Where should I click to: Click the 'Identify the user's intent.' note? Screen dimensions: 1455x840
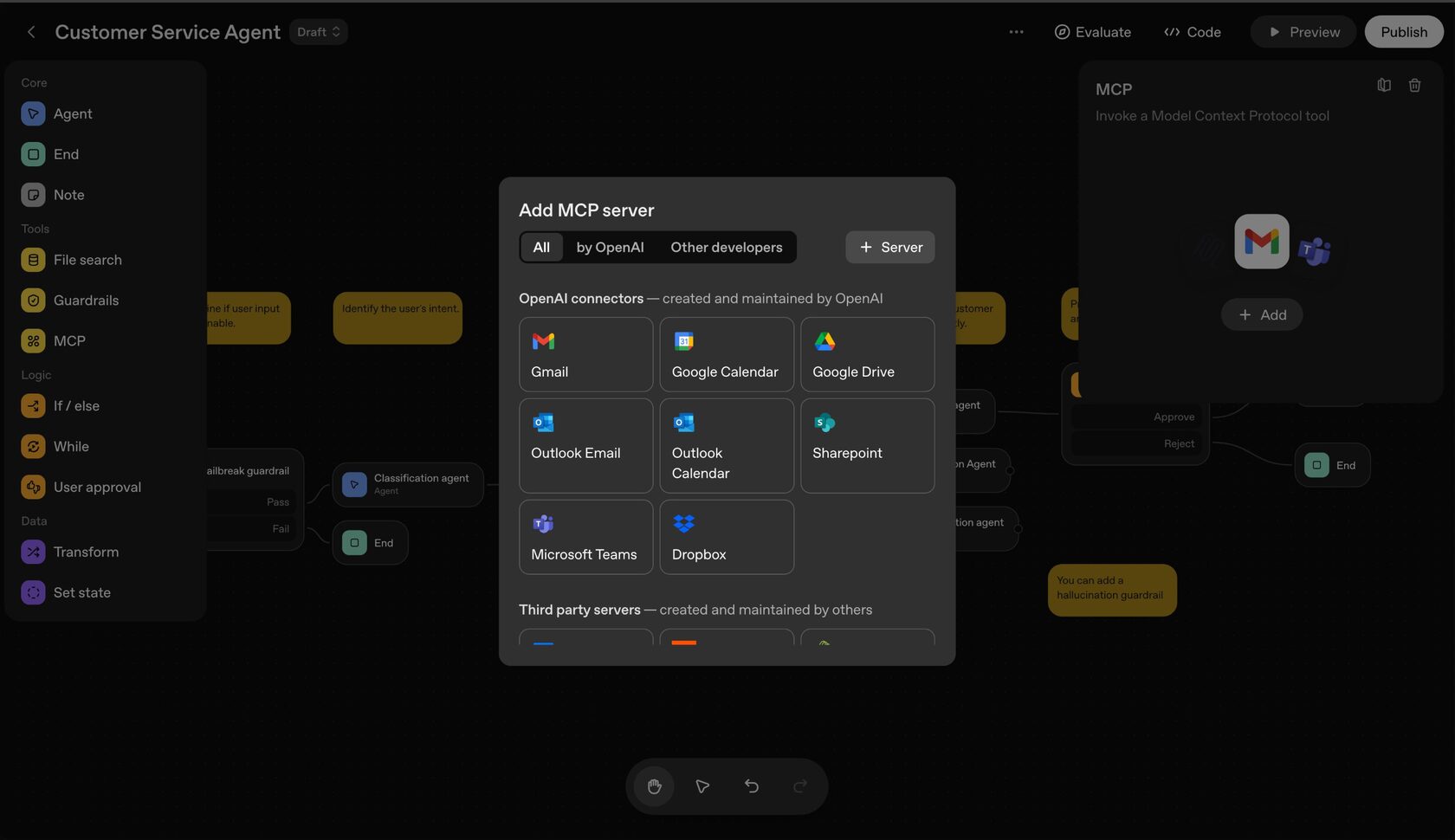coord(398,318)
